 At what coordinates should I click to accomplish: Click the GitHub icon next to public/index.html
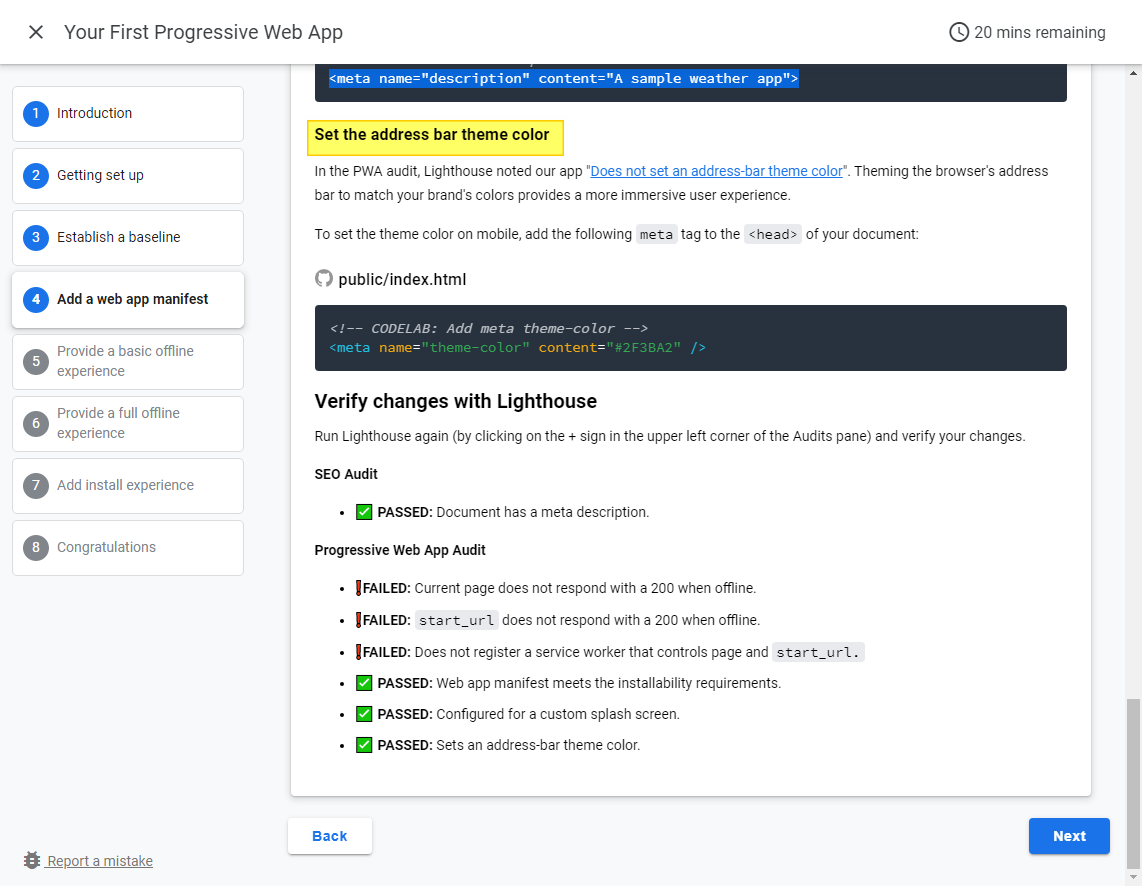(x=323, y=279)
